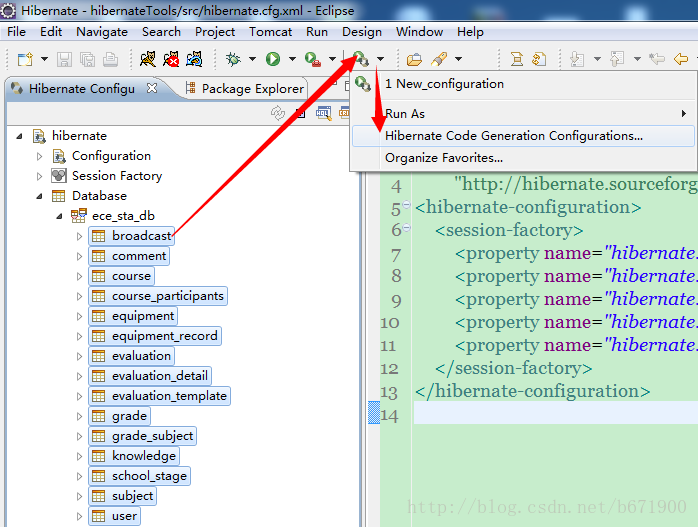Close the Hibernate Configurations tab with its X
698x527 pixels.
[152, 88]
